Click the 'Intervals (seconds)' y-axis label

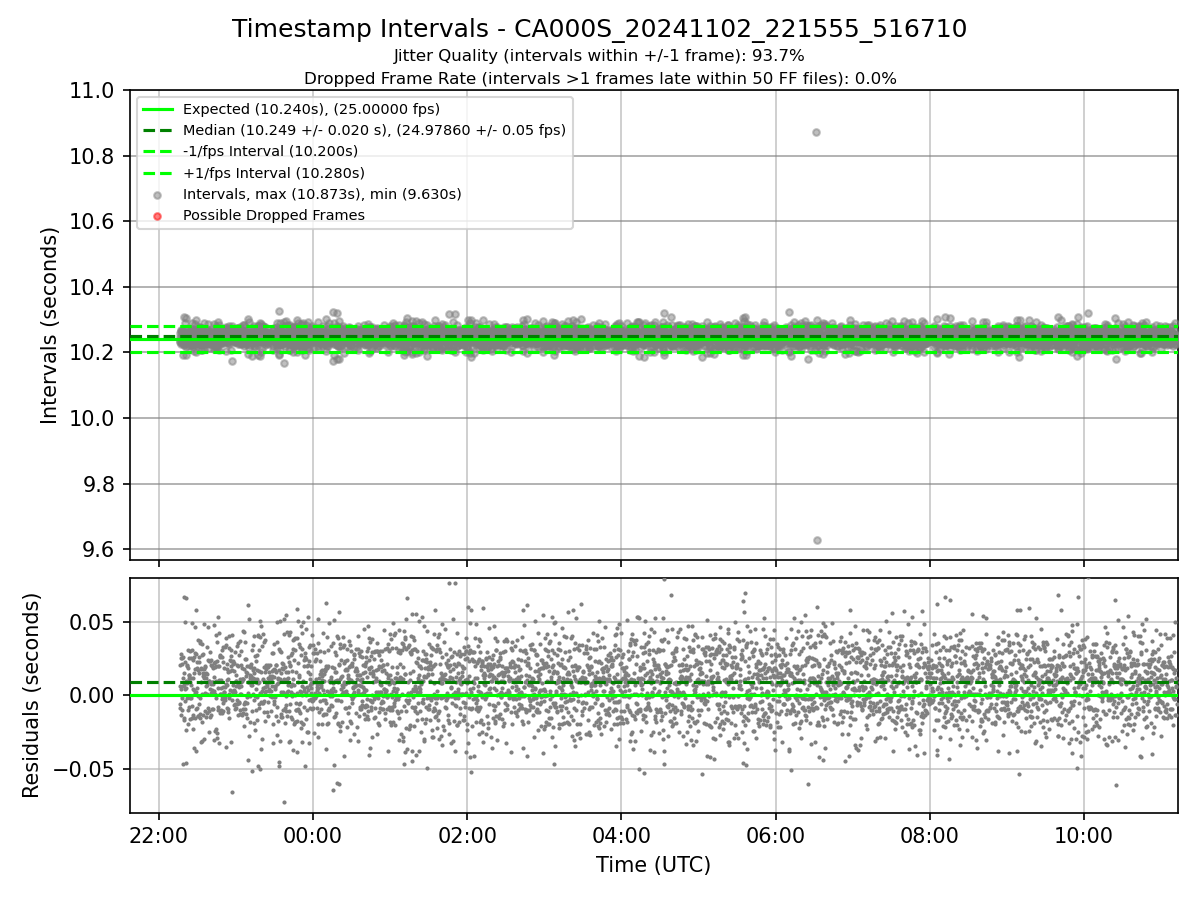(x=50, y=325)
